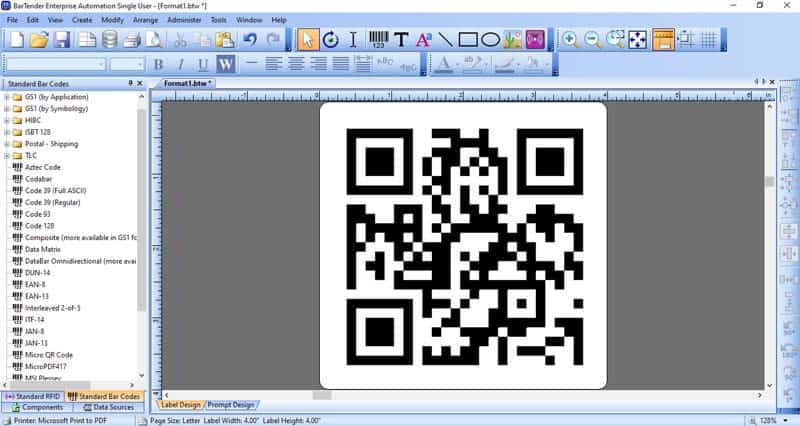800x426 pixels.
Task: Select the Text tool in toolbar
Action: 401,40
